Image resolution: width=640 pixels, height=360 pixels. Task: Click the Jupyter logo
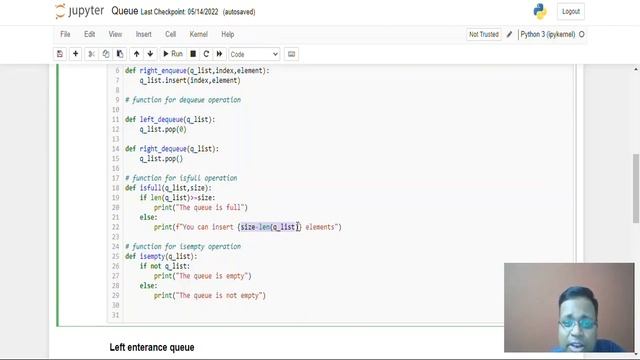tap(80, 11)
